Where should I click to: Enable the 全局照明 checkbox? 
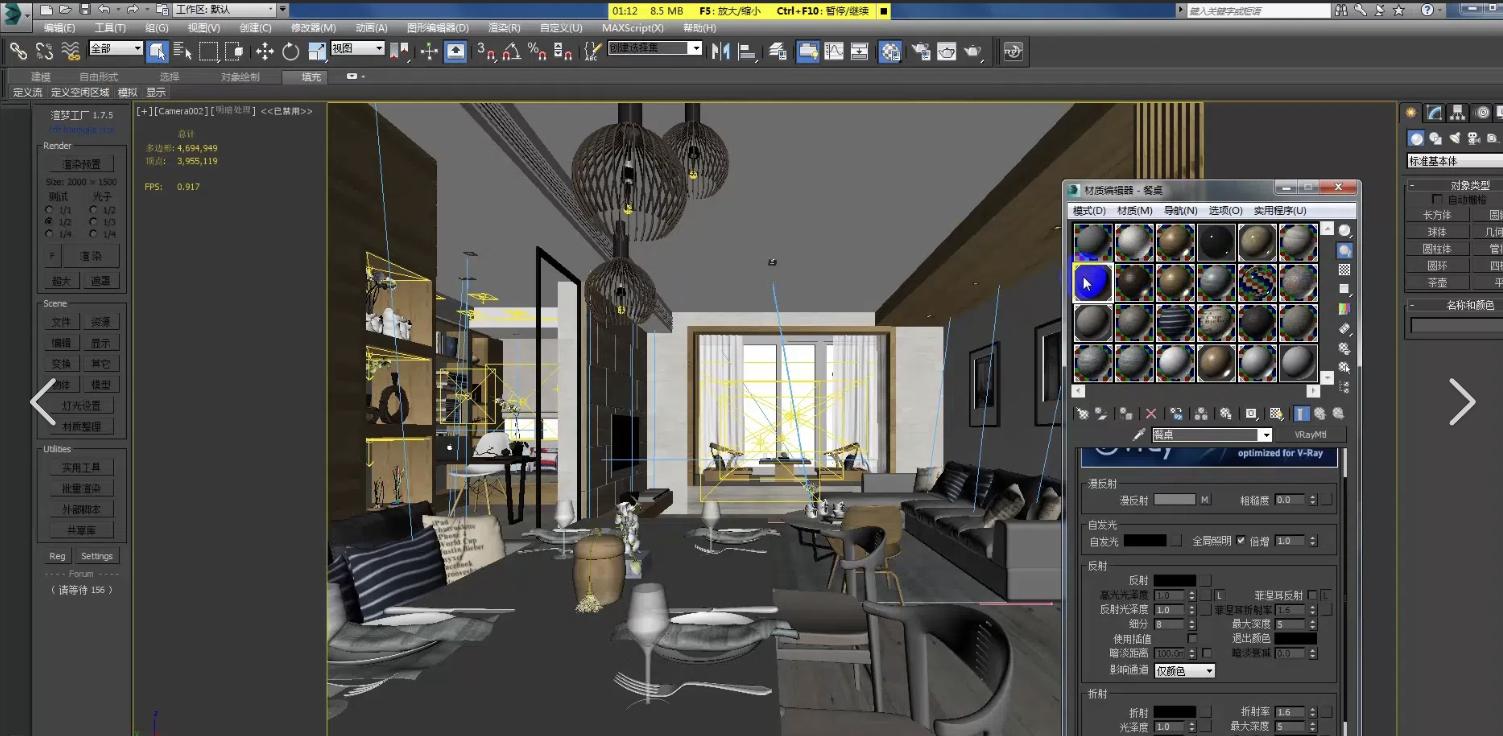pyautogui.click(x=1241, y=541)
